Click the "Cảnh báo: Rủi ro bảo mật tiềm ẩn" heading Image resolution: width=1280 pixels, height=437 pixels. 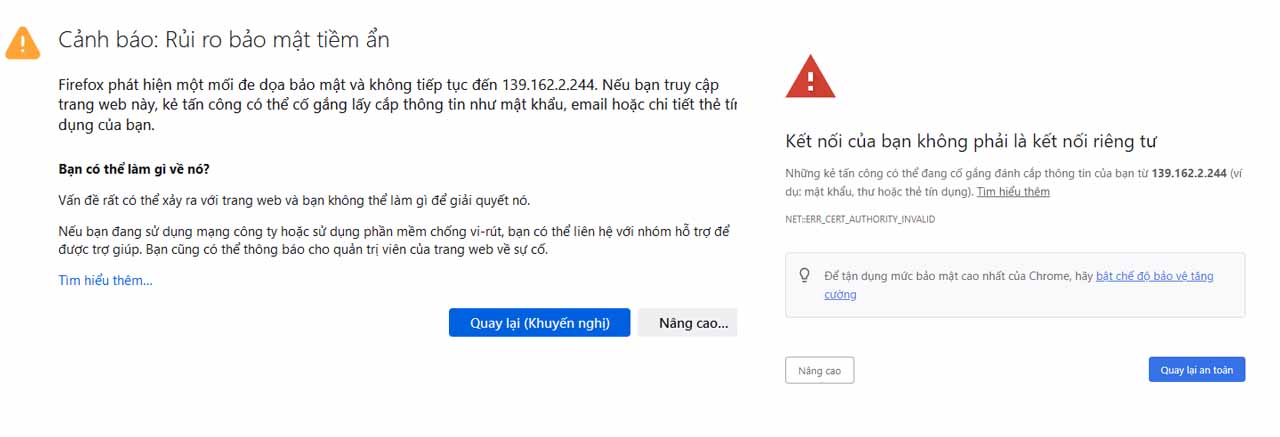(x=224, y=40)
